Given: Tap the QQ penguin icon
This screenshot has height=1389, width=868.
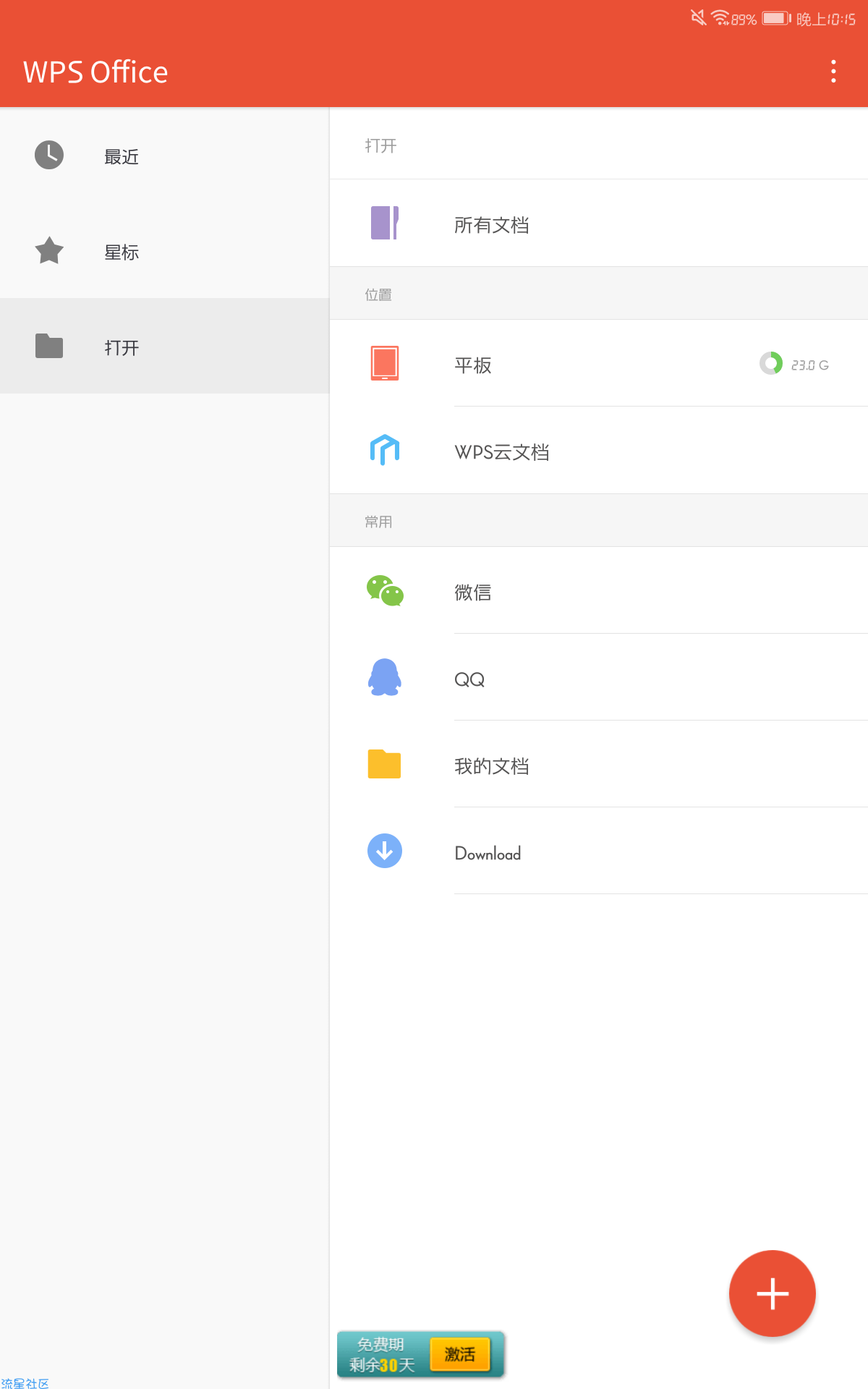Looking at the screenshot, I should 385,677.
